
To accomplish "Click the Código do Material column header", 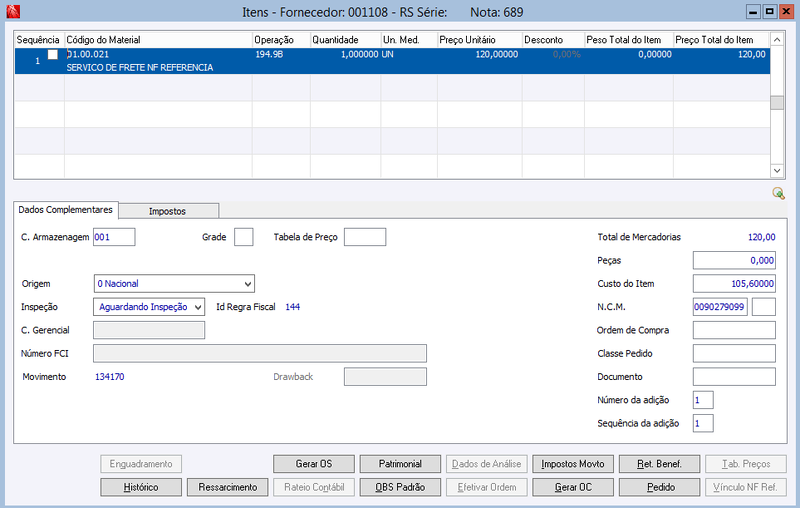I will [158, 40].
